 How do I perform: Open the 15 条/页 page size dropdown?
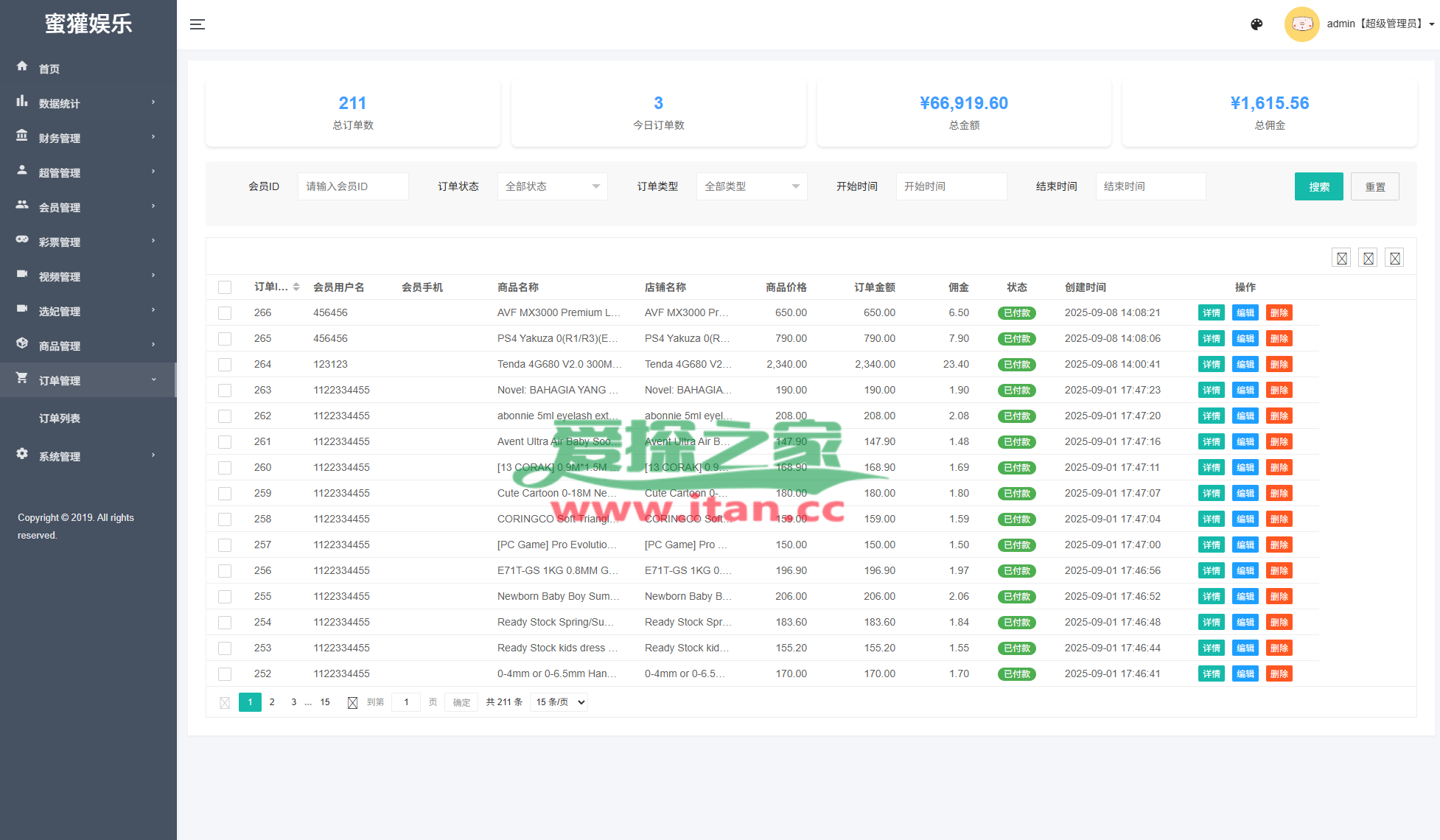pyautogui.click(x=559, y=702)
